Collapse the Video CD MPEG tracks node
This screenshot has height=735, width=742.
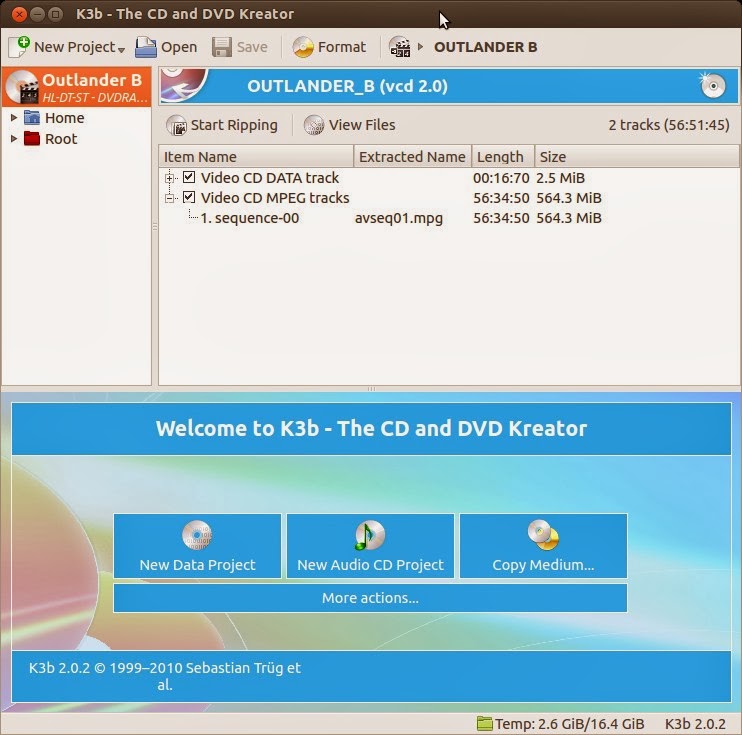(x=169, y=198)
